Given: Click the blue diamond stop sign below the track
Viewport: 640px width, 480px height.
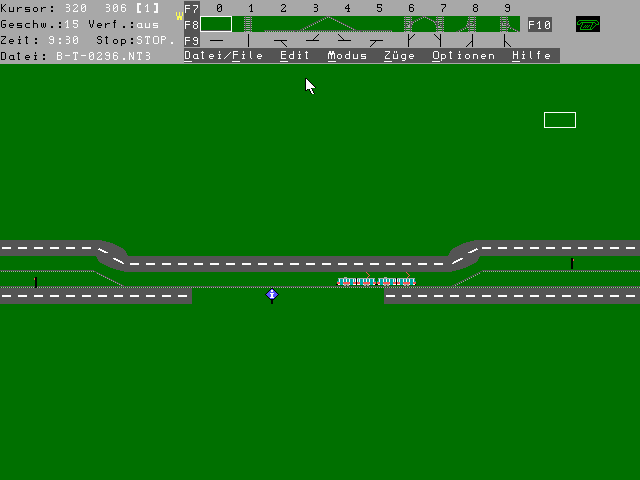Looking at the screenshot, I should [x=271, y=295].
